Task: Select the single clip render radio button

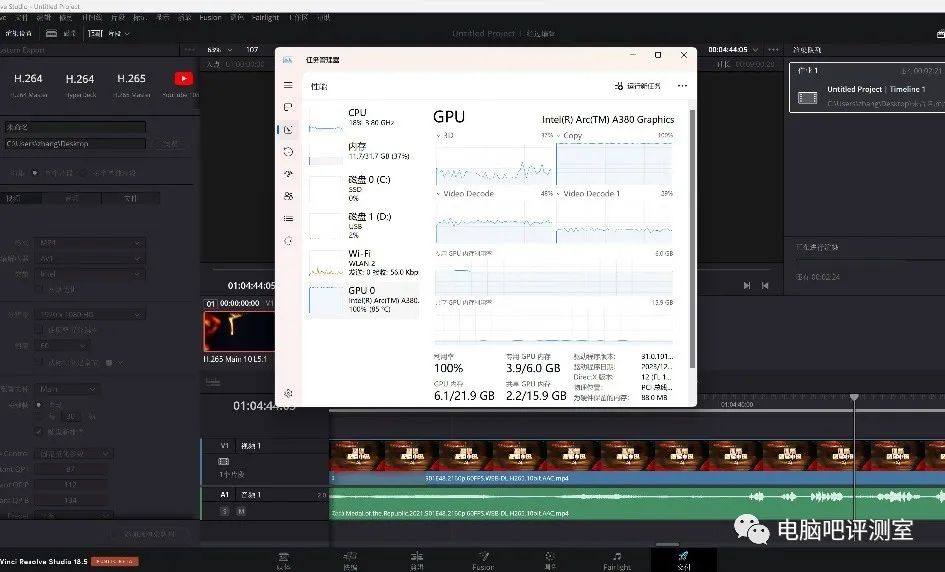Action: 35,173
